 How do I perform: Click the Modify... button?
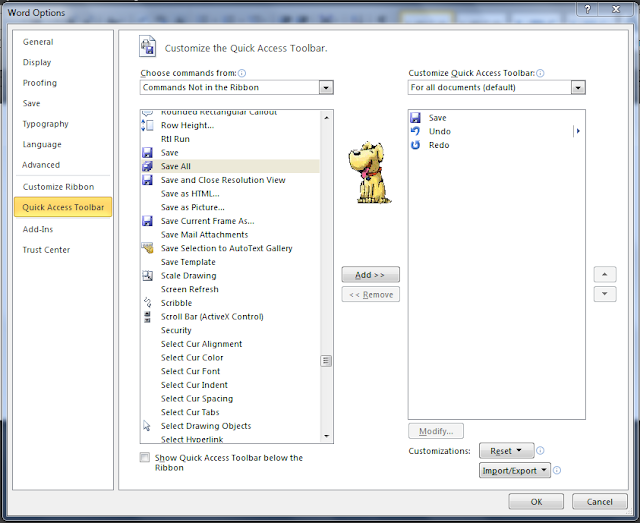436,431
